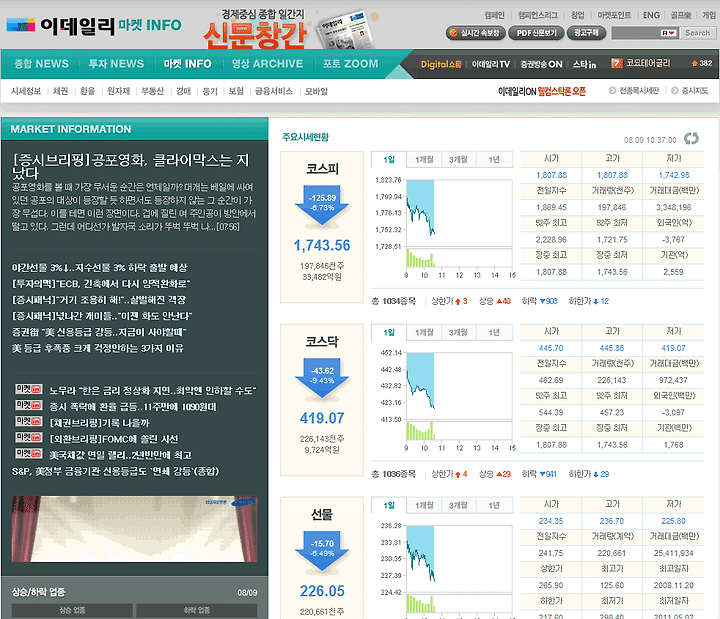Click the 코스피 value 1,743.56

tap(322, 246)
